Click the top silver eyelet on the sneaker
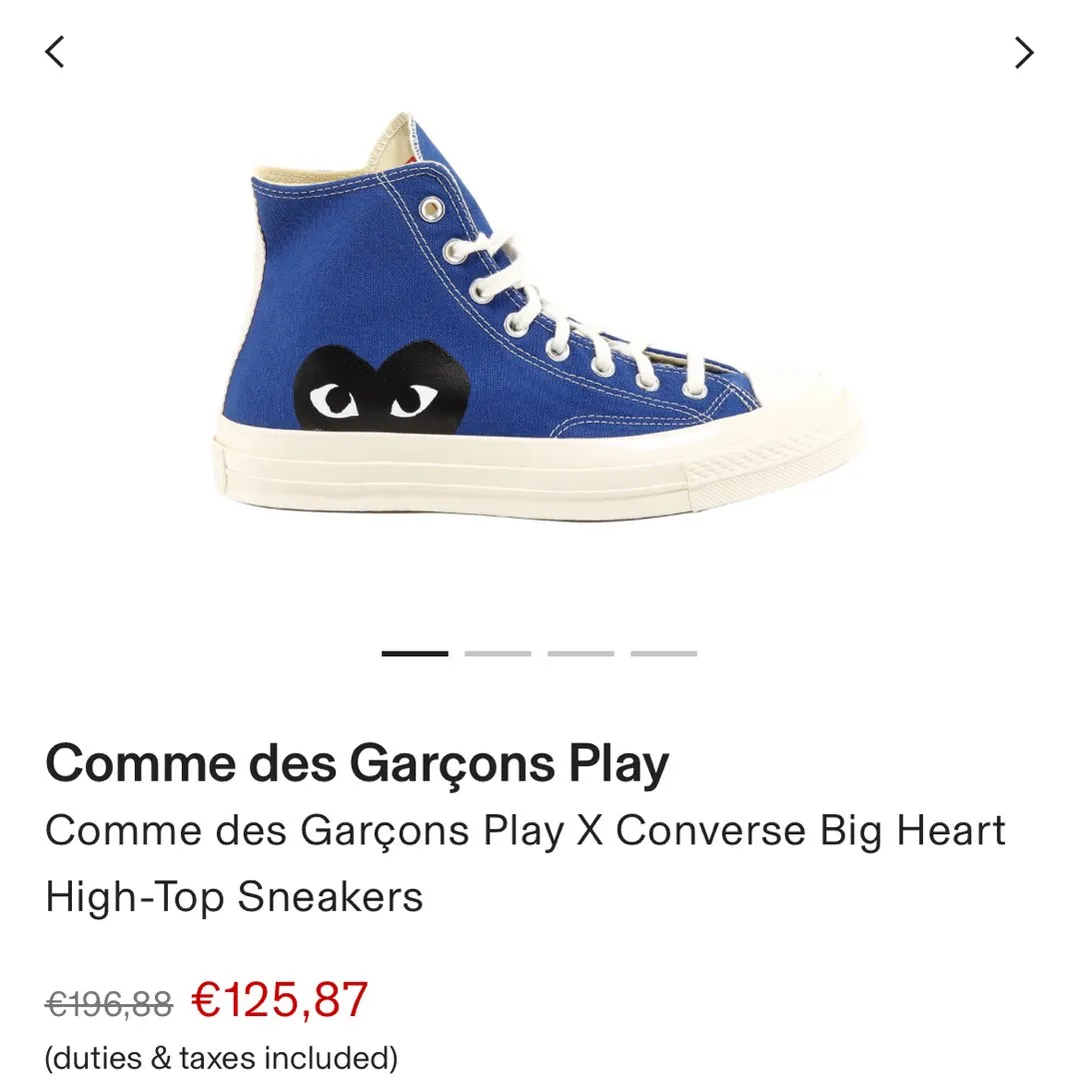1079x1080 pixels. point(431,207)
